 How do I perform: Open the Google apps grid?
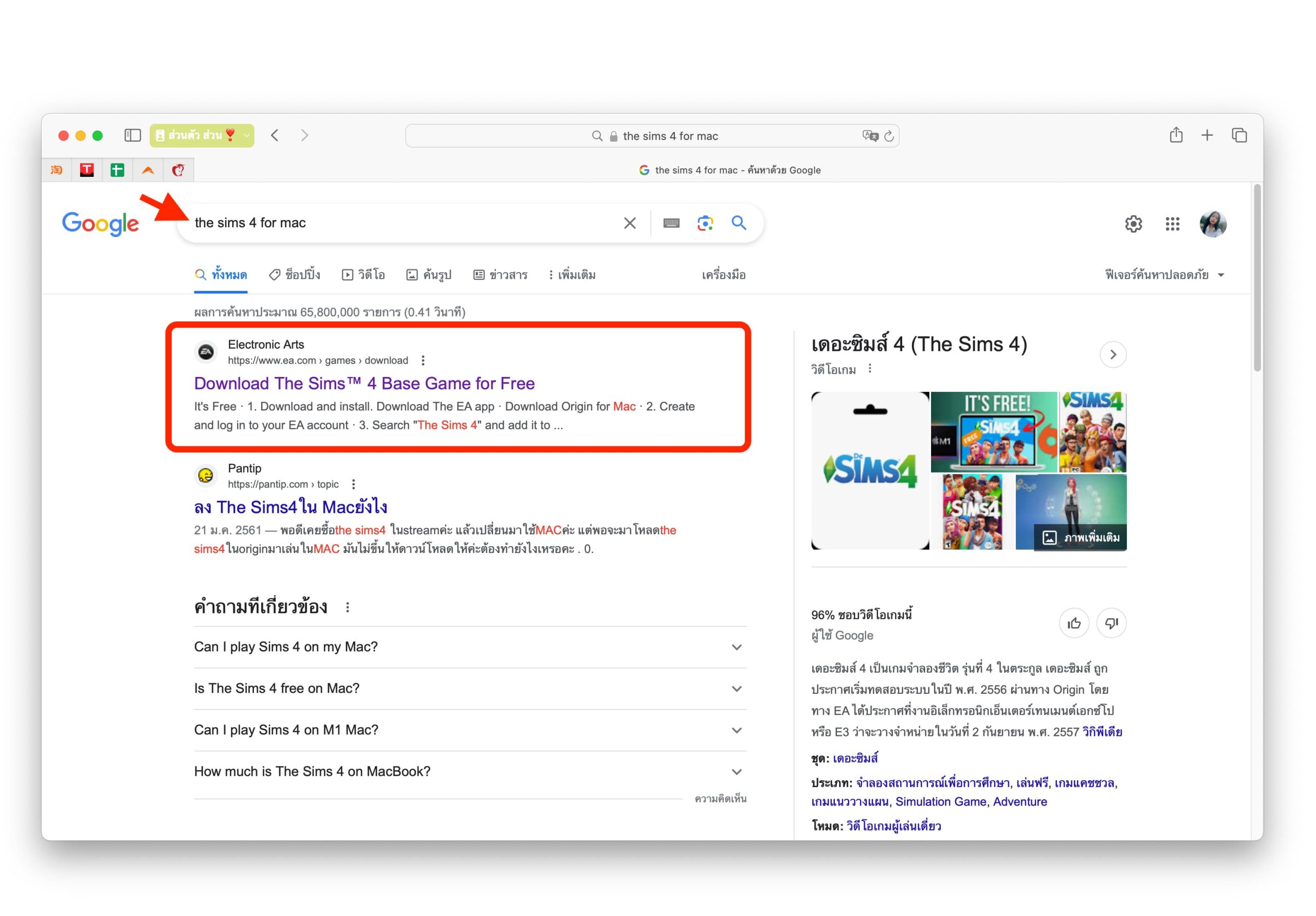[1172, 224]
